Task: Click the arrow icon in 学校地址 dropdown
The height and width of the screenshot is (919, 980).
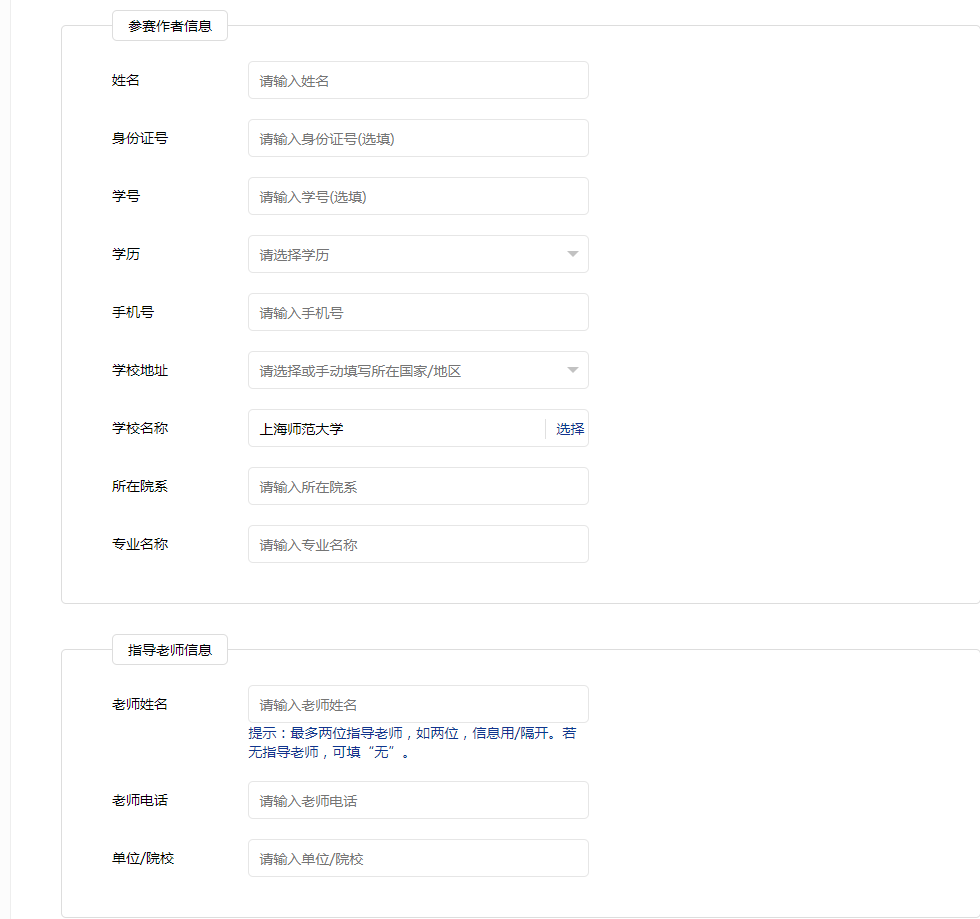Action: (x=573, y=370)
